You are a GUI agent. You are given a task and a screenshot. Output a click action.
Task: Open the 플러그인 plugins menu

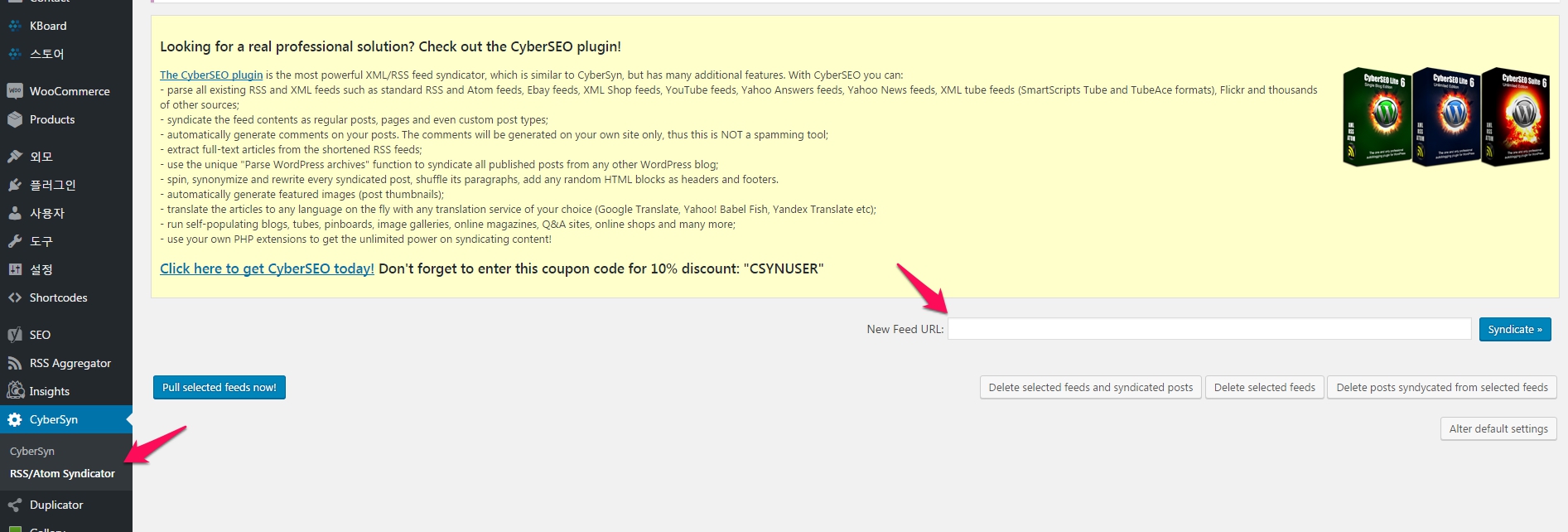point(52,185)
